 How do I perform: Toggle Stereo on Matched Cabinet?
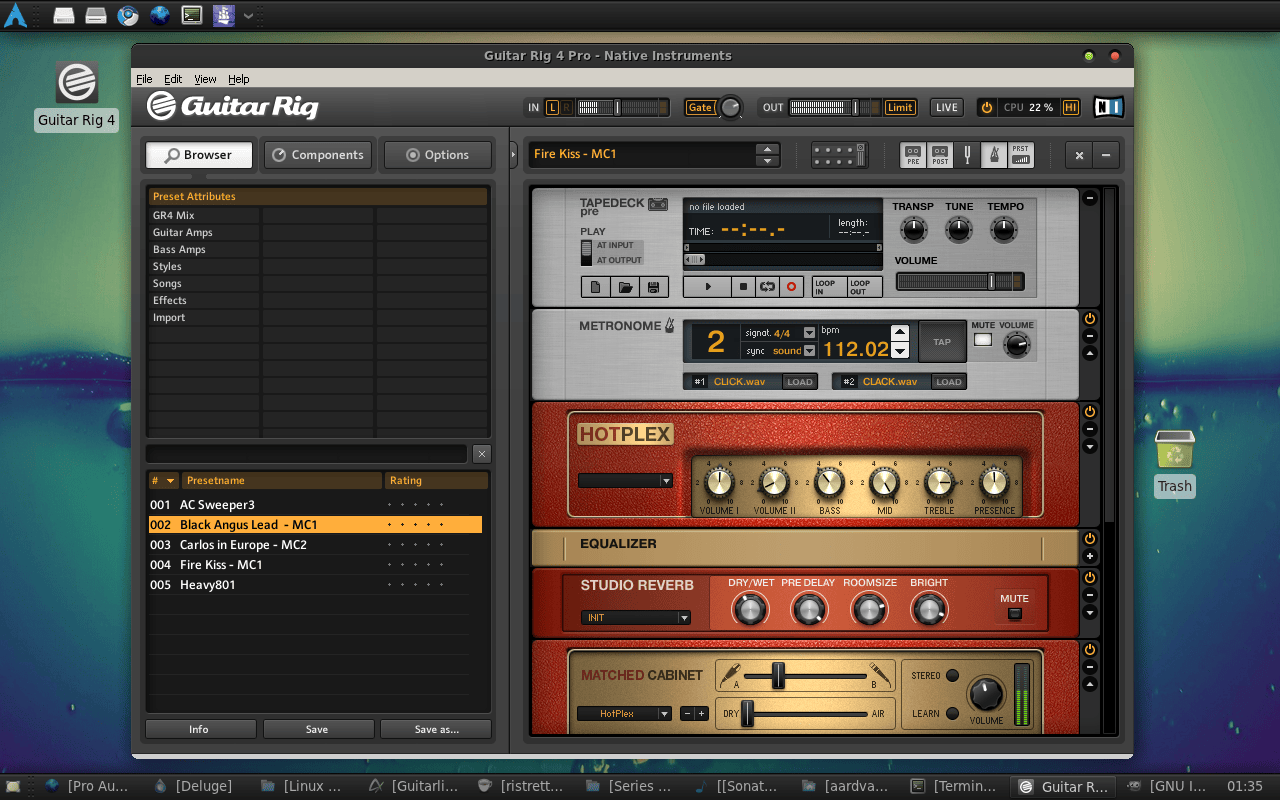tap(952, 676)
